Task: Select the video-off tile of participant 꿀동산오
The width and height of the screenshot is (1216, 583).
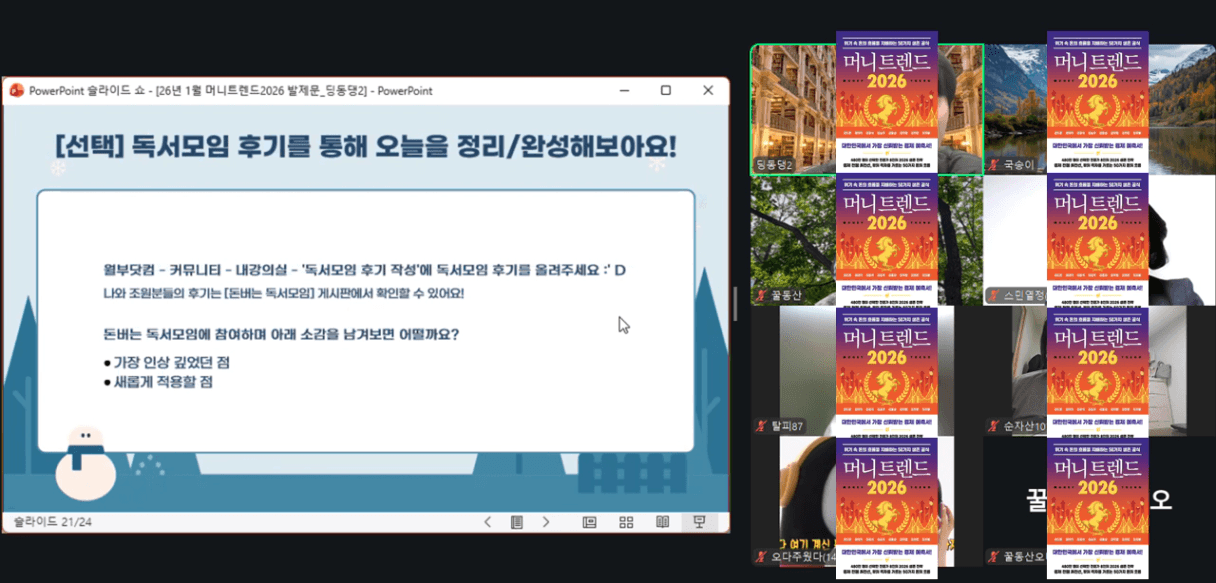Action: [x=1101, y=502]
